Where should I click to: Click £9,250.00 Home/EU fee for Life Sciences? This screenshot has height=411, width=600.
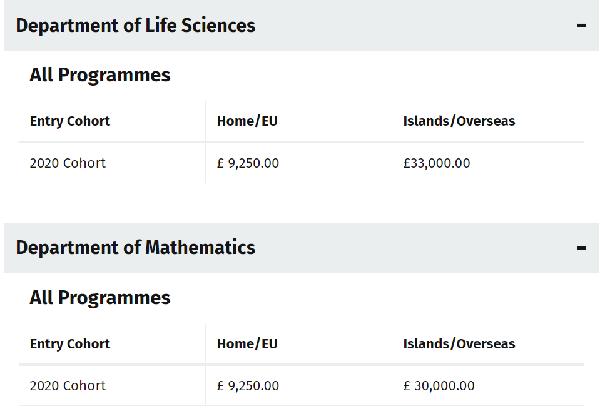(x=248, y=163)
